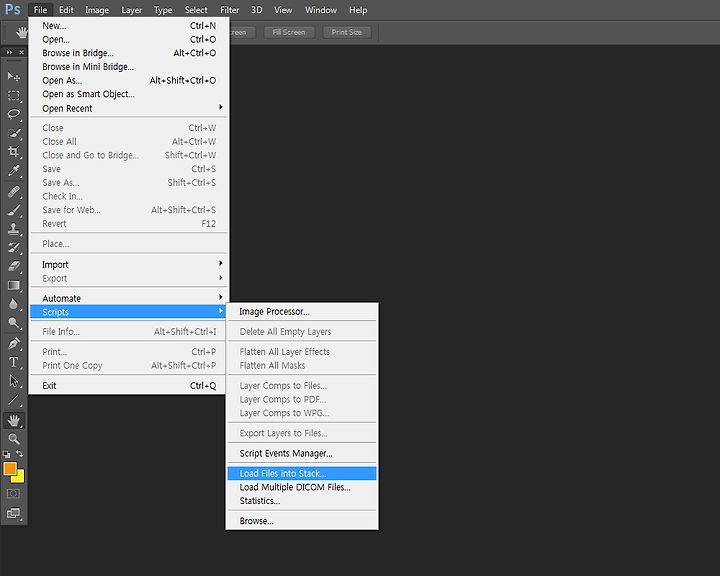
Task: Select the Pen tool
Action: click(x=13, y=343)
